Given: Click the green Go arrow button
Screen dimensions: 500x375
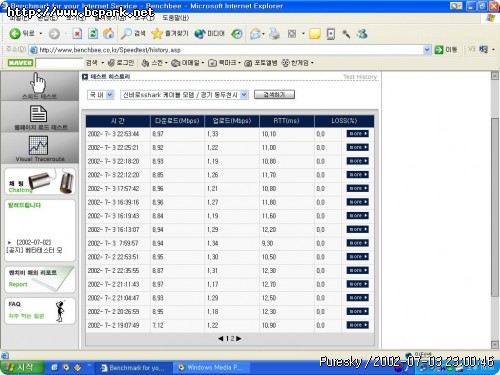Looking at the screenshot, I should (x=439, y=50).
